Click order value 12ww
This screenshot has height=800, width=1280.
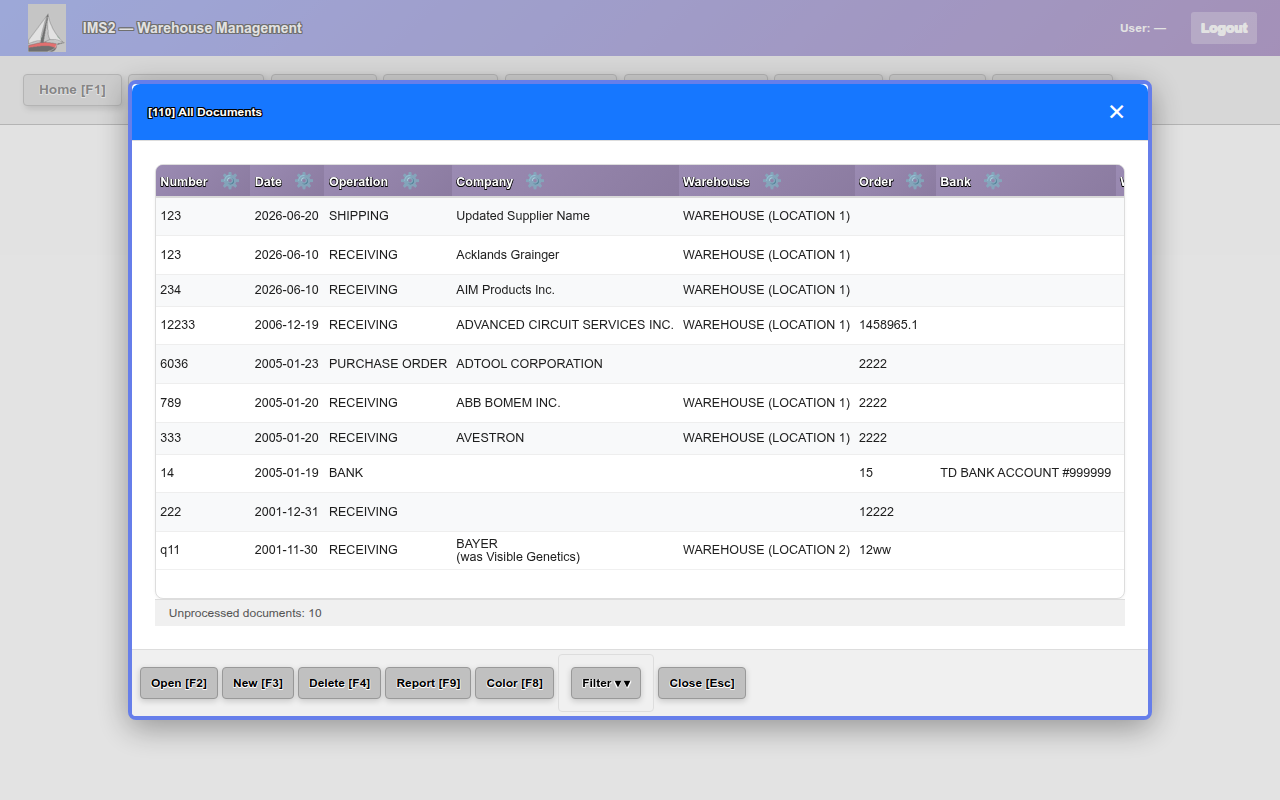click(875, 550)
